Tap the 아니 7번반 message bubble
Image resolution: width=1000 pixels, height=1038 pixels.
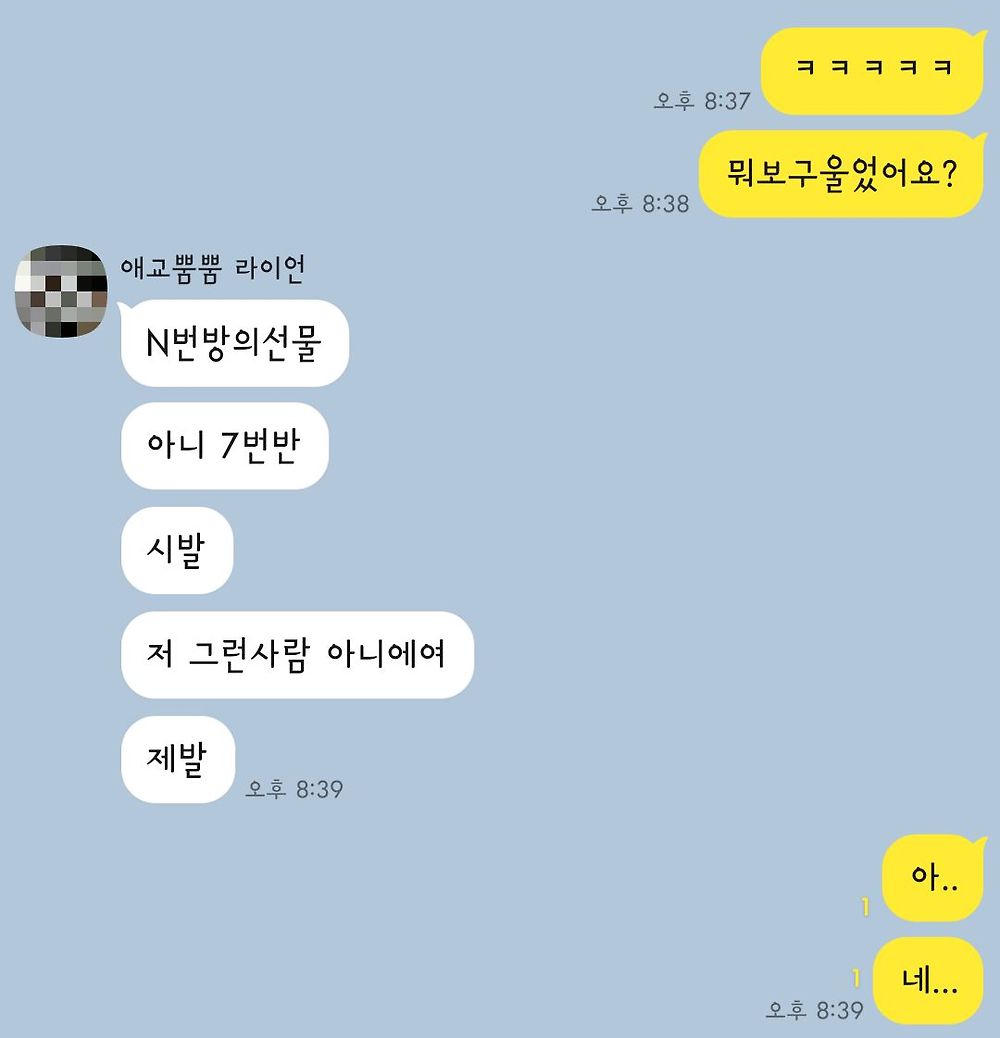click(224, 446)
